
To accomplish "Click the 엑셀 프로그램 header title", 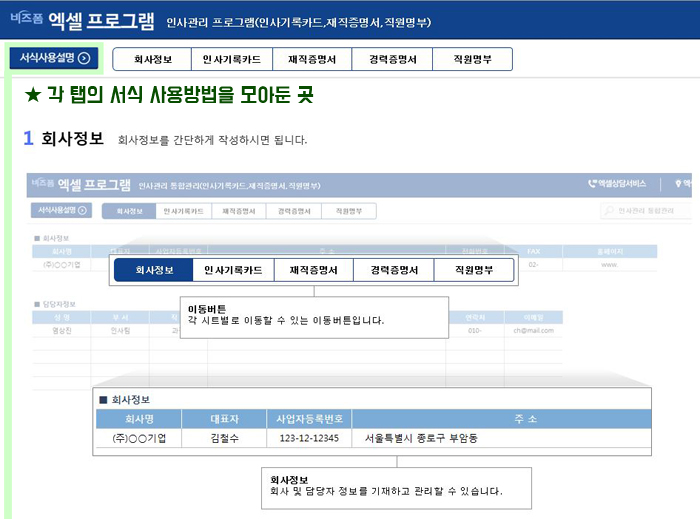I will (x=101, y=21).
